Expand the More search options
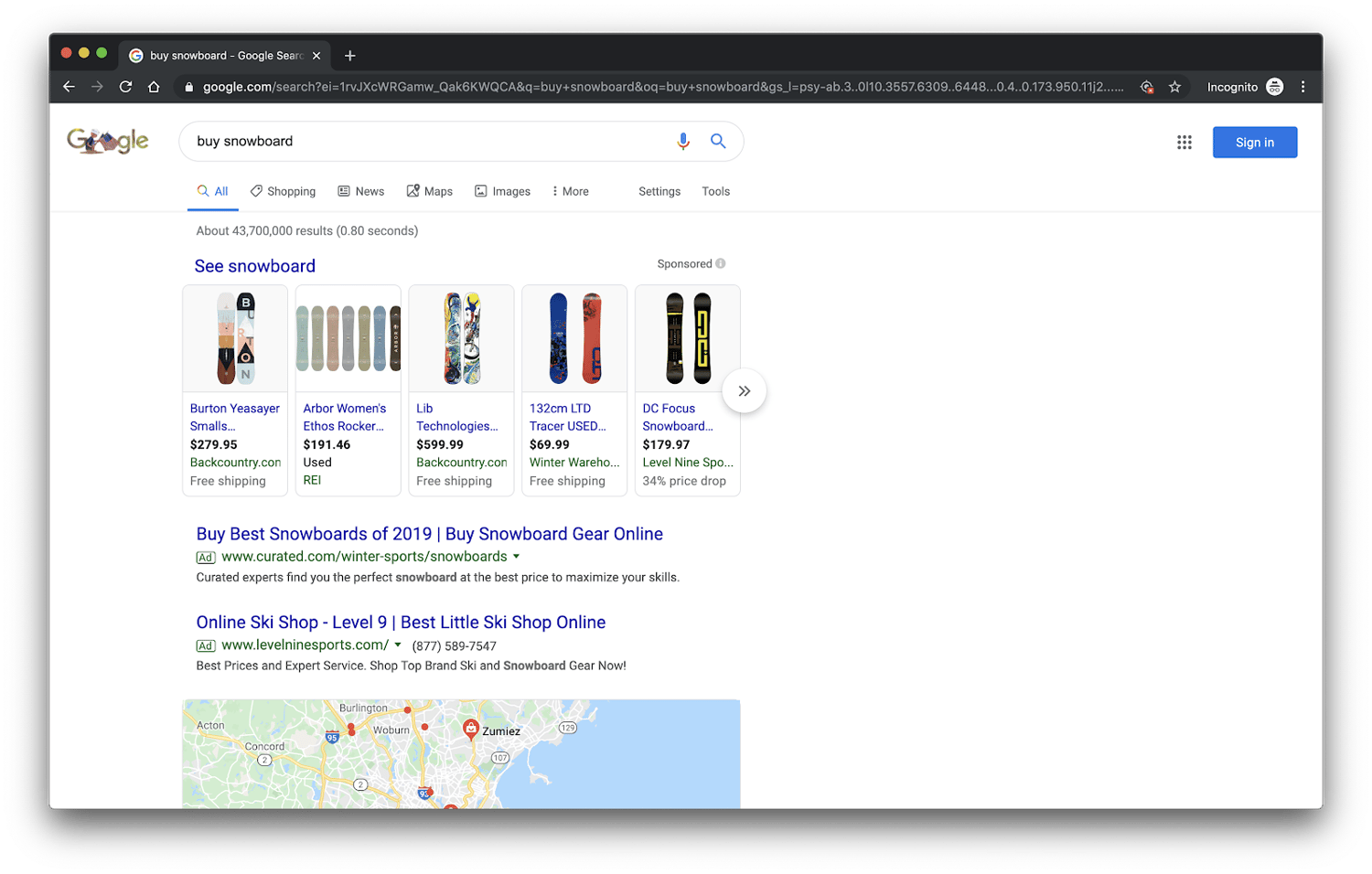1372x874 pixels. 570,191
